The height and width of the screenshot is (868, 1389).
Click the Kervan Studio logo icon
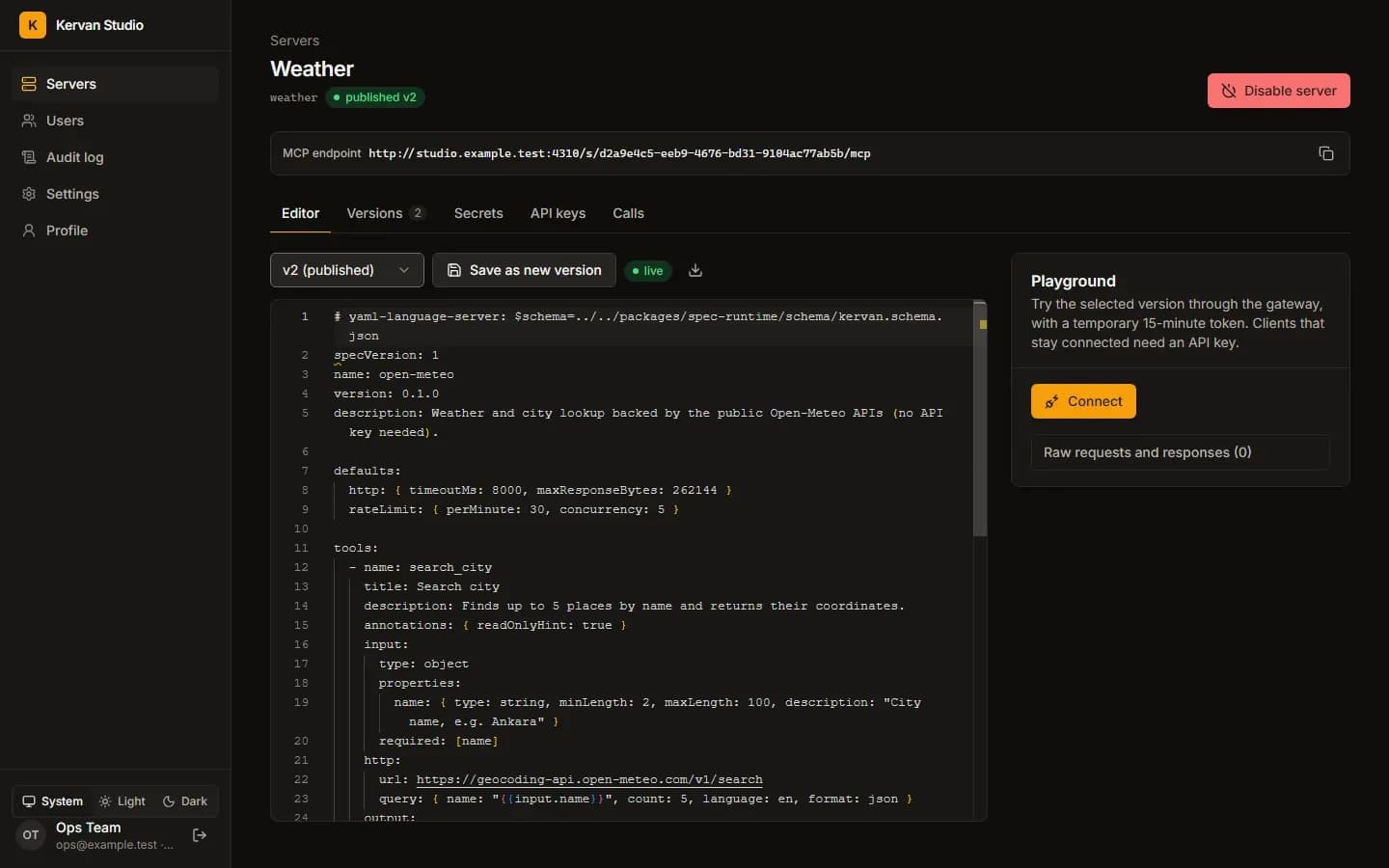[33, 25]
